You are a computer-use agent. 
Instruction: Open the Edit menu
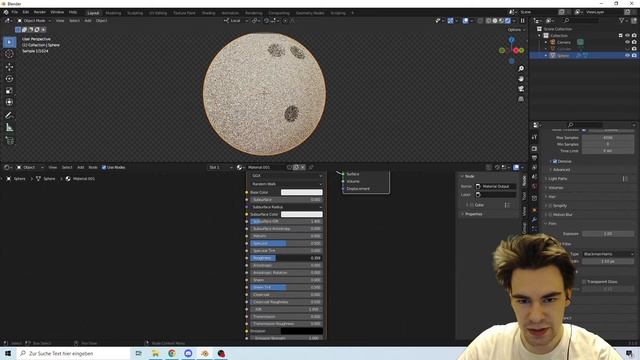point(26,12)
